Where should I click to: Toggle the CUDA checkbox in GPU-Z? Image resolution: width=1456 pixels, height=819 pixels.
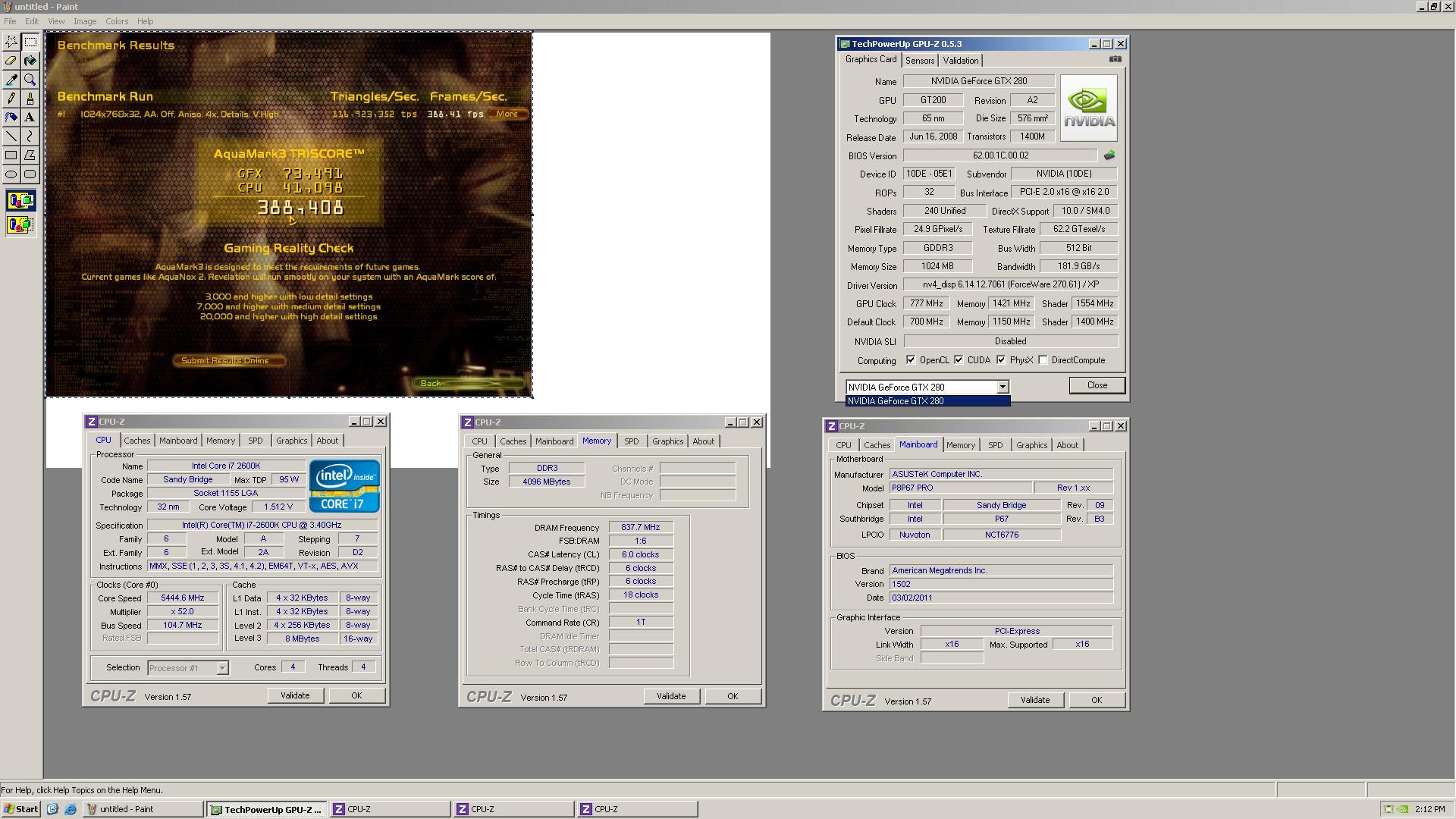(959, 360)
